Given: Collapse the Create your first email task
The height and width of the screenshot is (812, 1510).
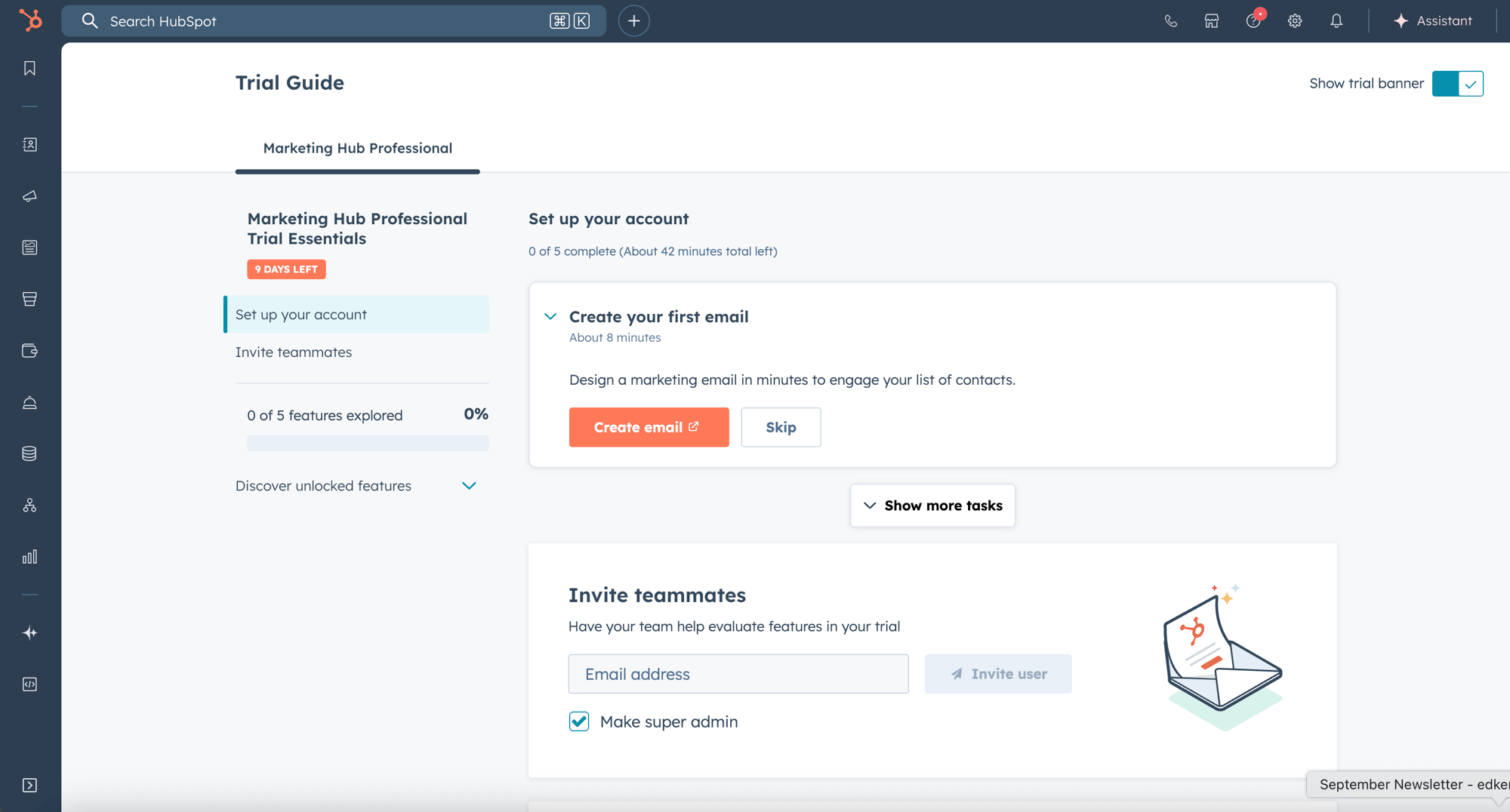Looking at the screenshot, I should 550,317.
